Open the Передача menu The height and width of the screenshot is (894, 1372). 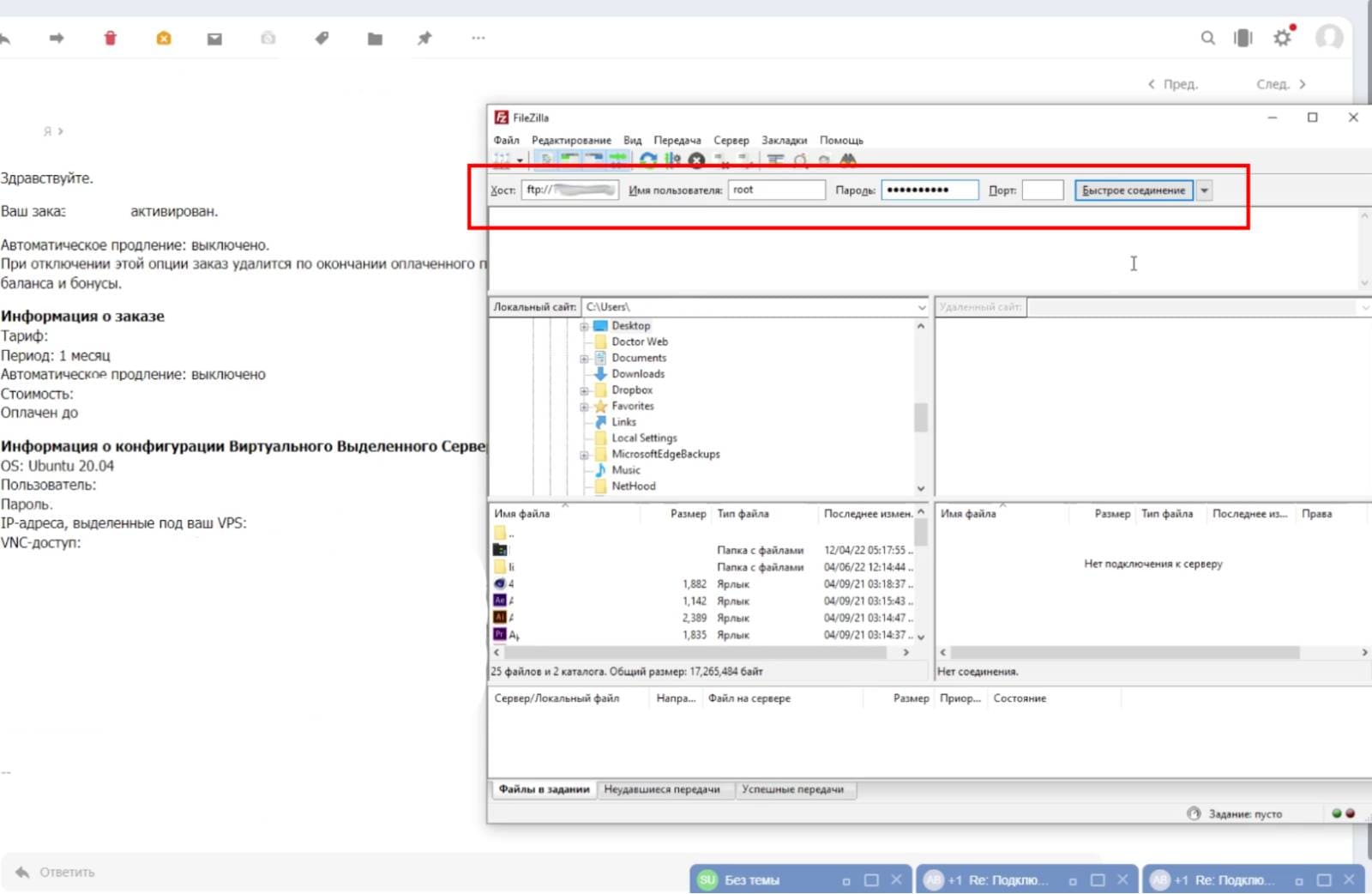point(677,140)
